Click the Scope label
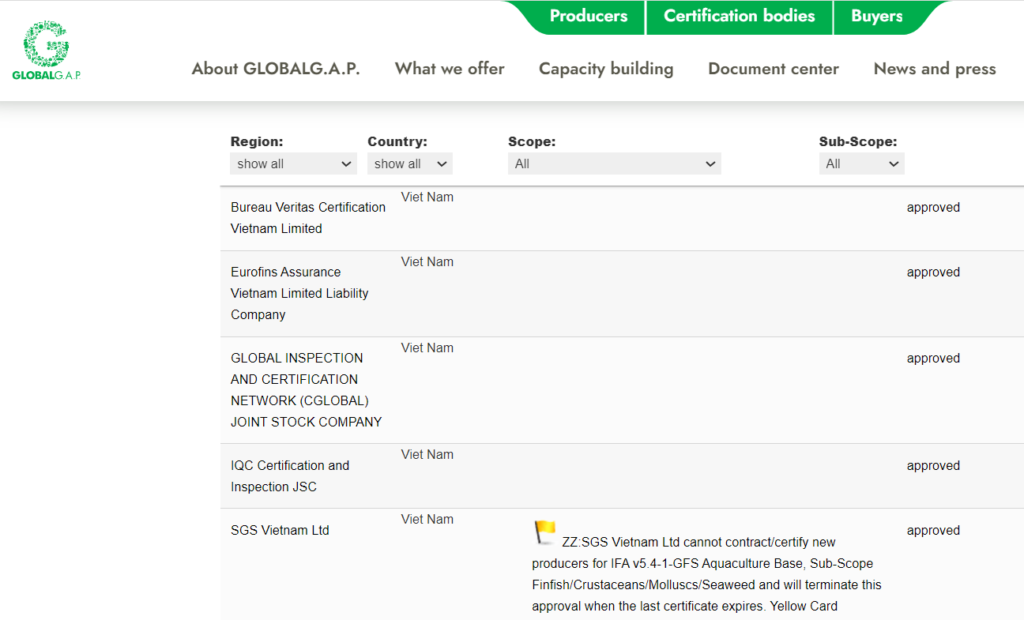Image resolution: width=1024 pixels, height=620 pixels. (x=532, y=141)
